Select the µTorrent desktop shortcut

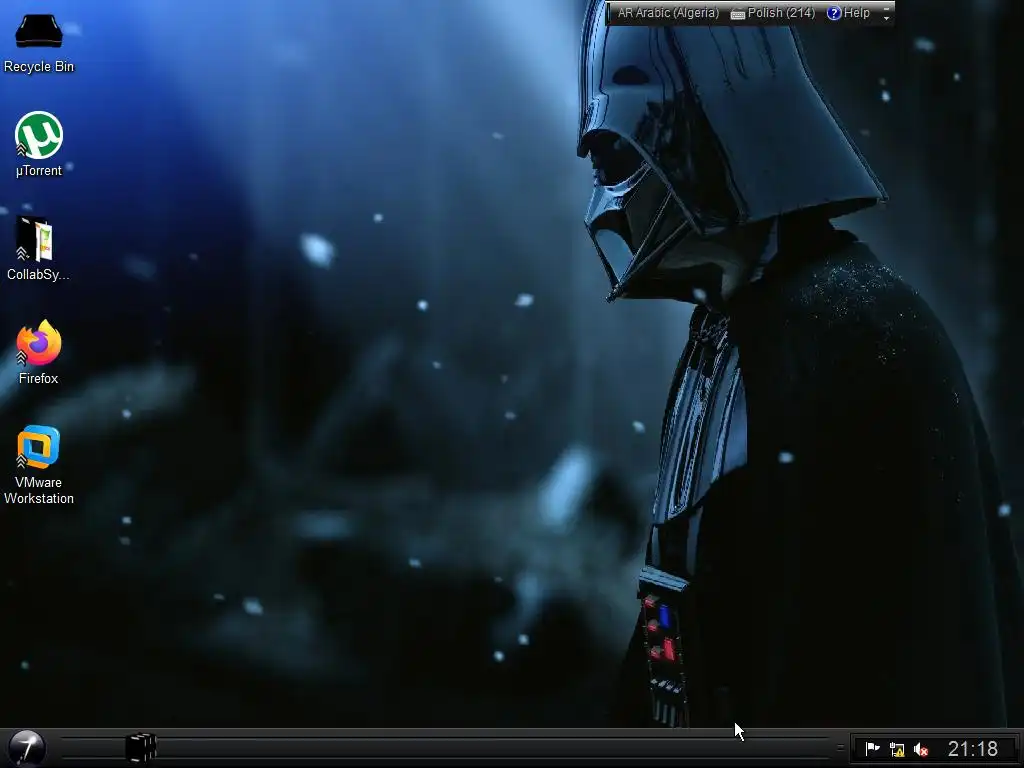pos(39,144)
